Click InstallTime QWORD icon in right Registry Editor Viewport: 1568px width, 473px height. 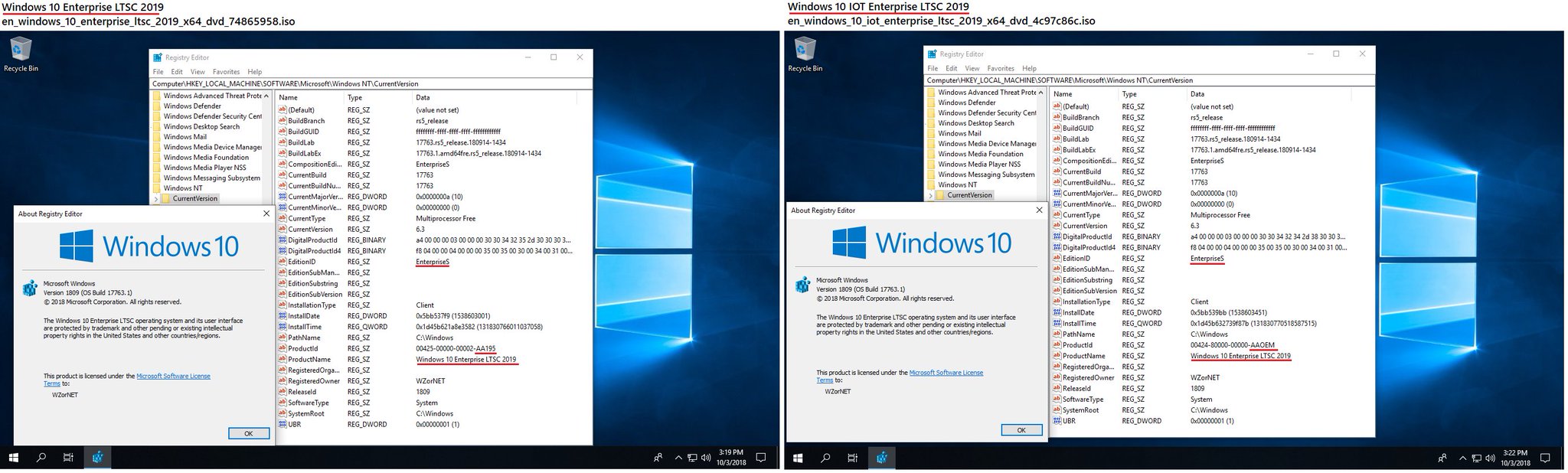tap(1057, 323)
